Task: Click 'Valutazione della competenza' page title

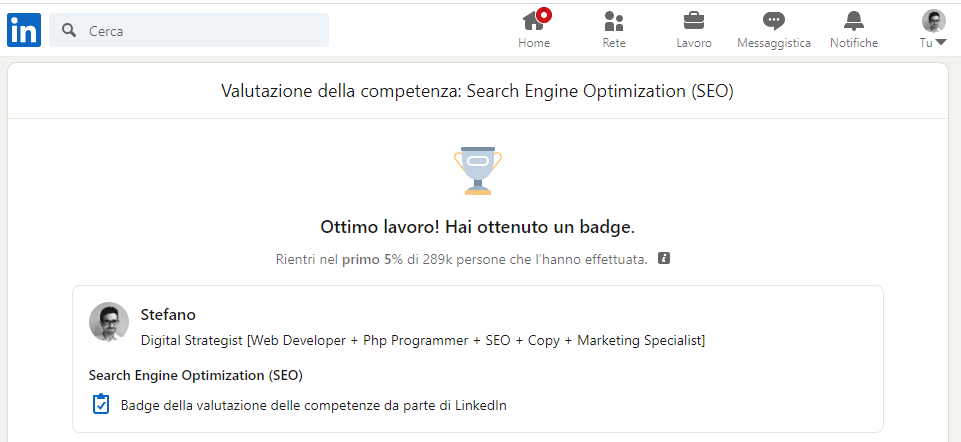Action: click(477, 91)
